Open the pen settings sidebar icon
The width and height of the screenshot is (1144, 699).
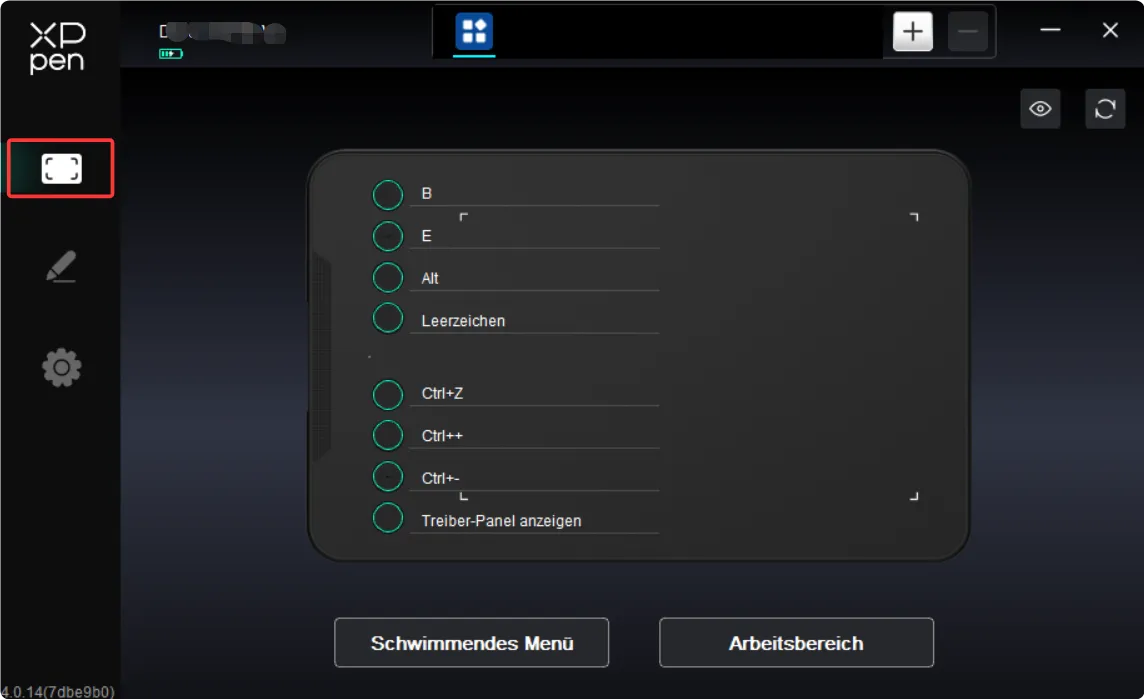click(x=61, y=266)
